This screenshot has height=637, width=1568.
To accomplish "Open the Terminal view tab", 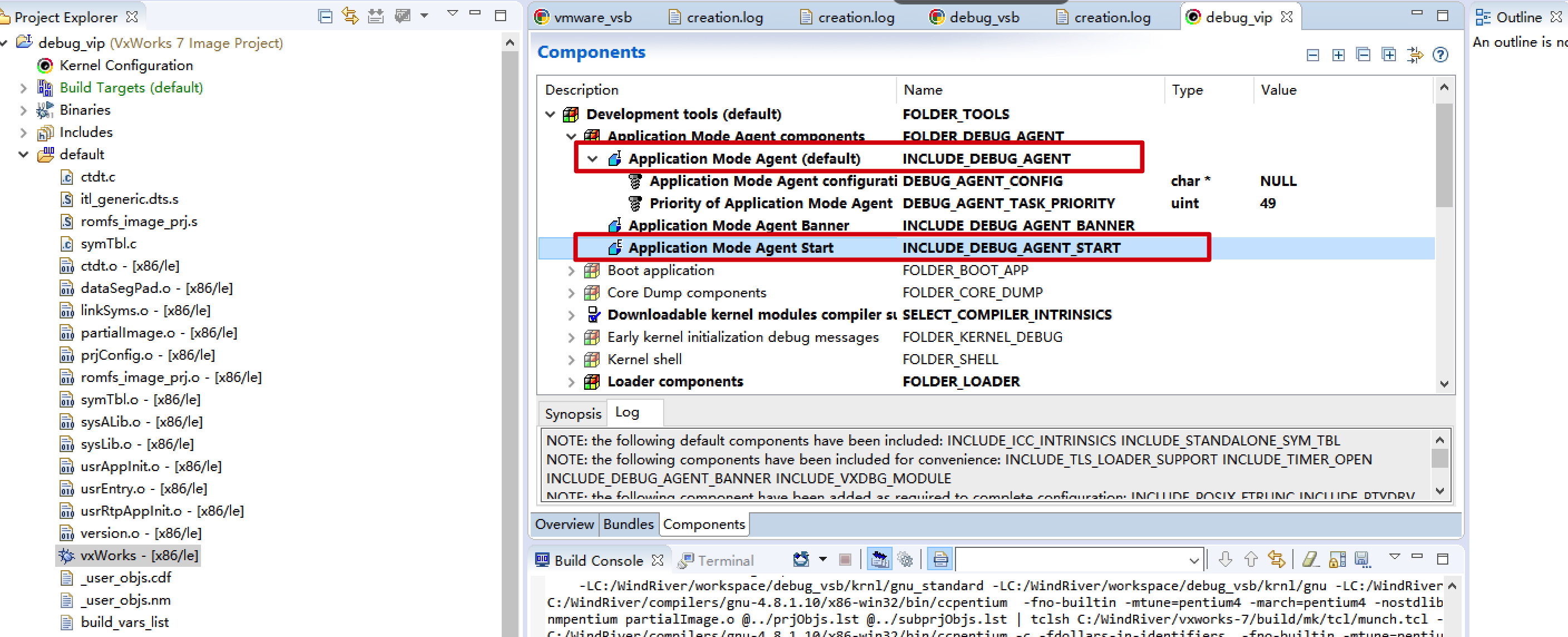I will coord(716,560).
